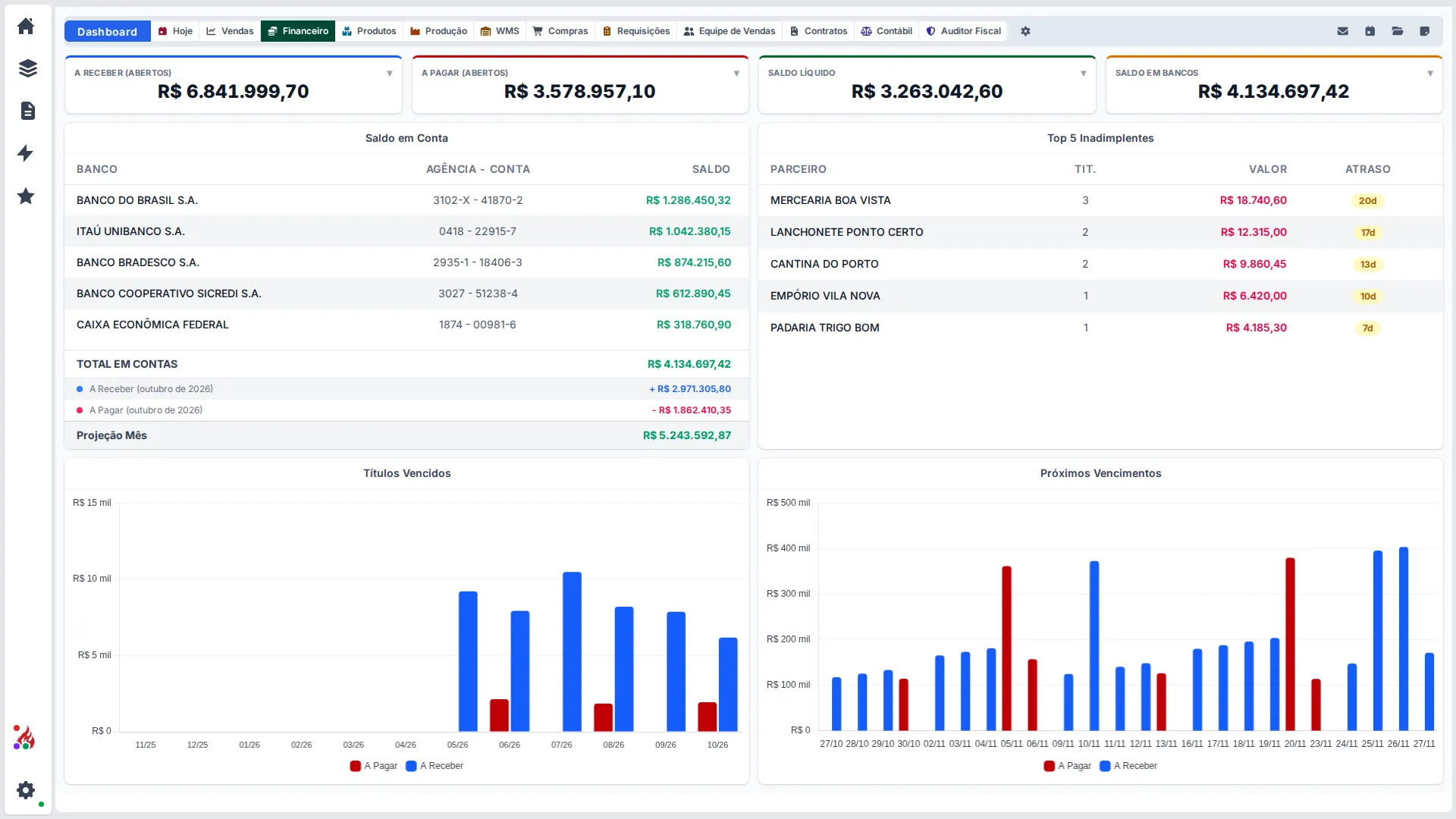The width and height of the screenshot is (1456, 819).
Task: Click the Total em Contas value R$ 4.134.697,42
Action: [689, 364]
